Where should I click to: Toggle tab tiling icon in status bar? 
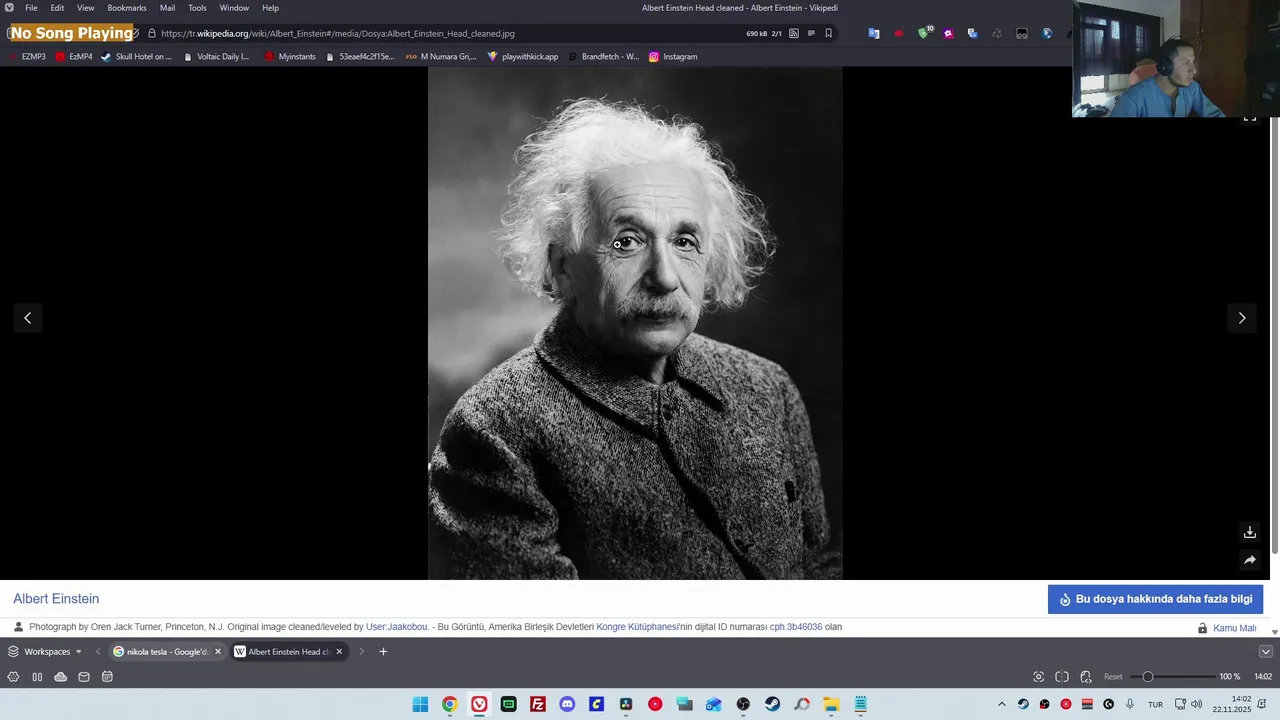1062,677
